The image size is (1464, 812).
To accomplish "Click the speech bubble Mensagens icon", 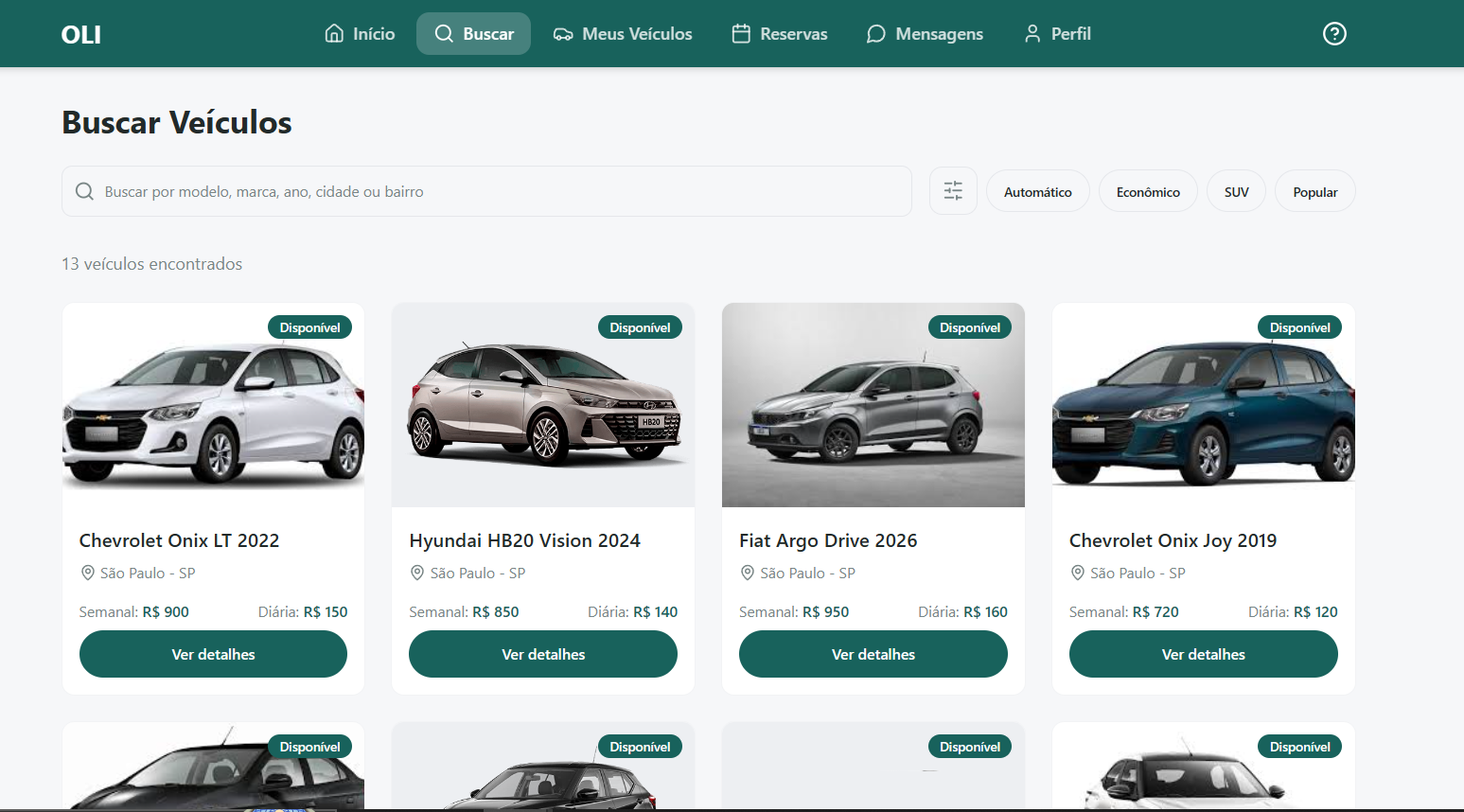I will pyautogui.click(x=876, y=34).
